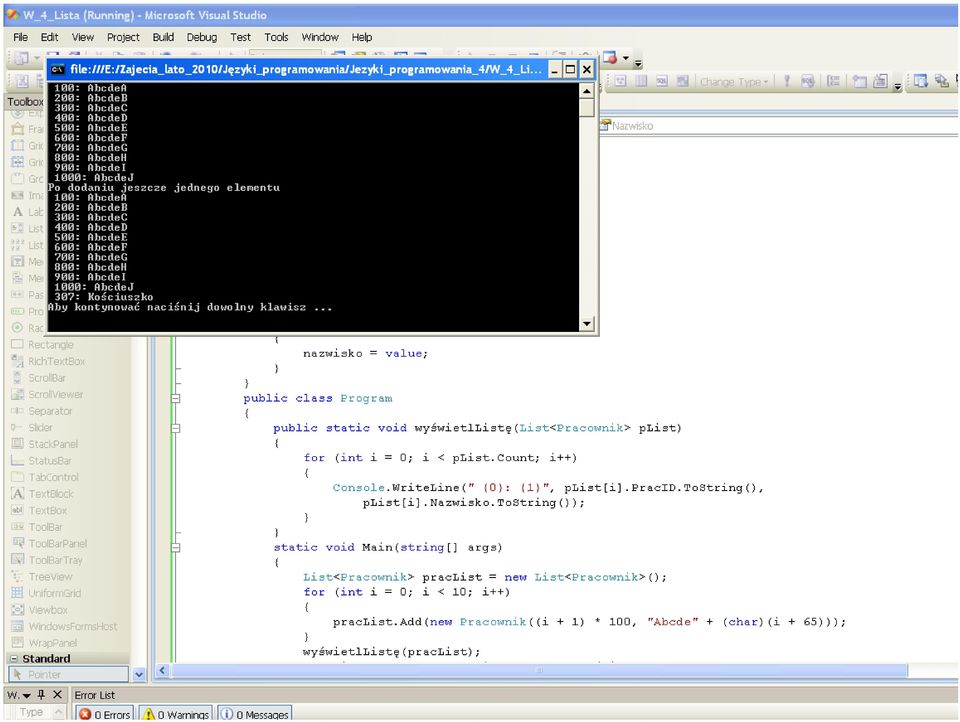Image resolution: width=960 pixels, height=722 pixels.
Task: Click the key icon in the data toolbar
Action: tap(787, 81)
